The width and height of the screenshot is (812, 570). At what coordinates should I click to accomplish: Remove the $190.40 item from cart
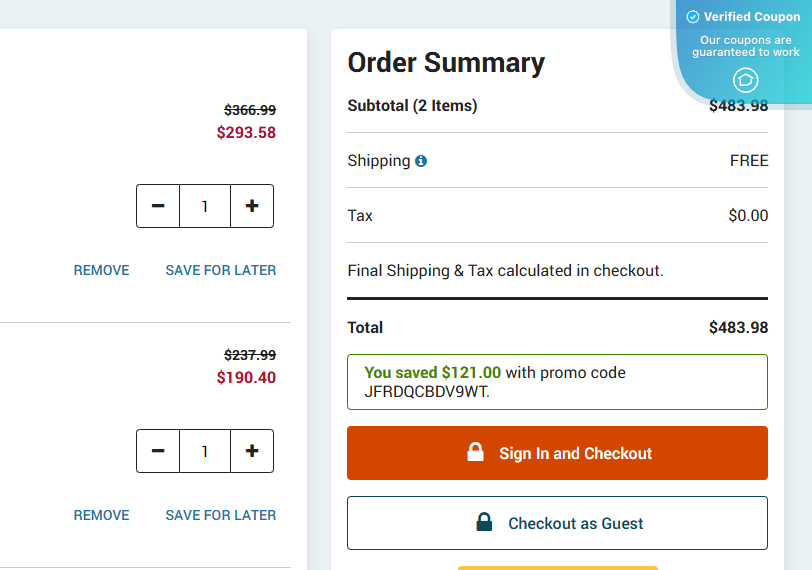101,515
